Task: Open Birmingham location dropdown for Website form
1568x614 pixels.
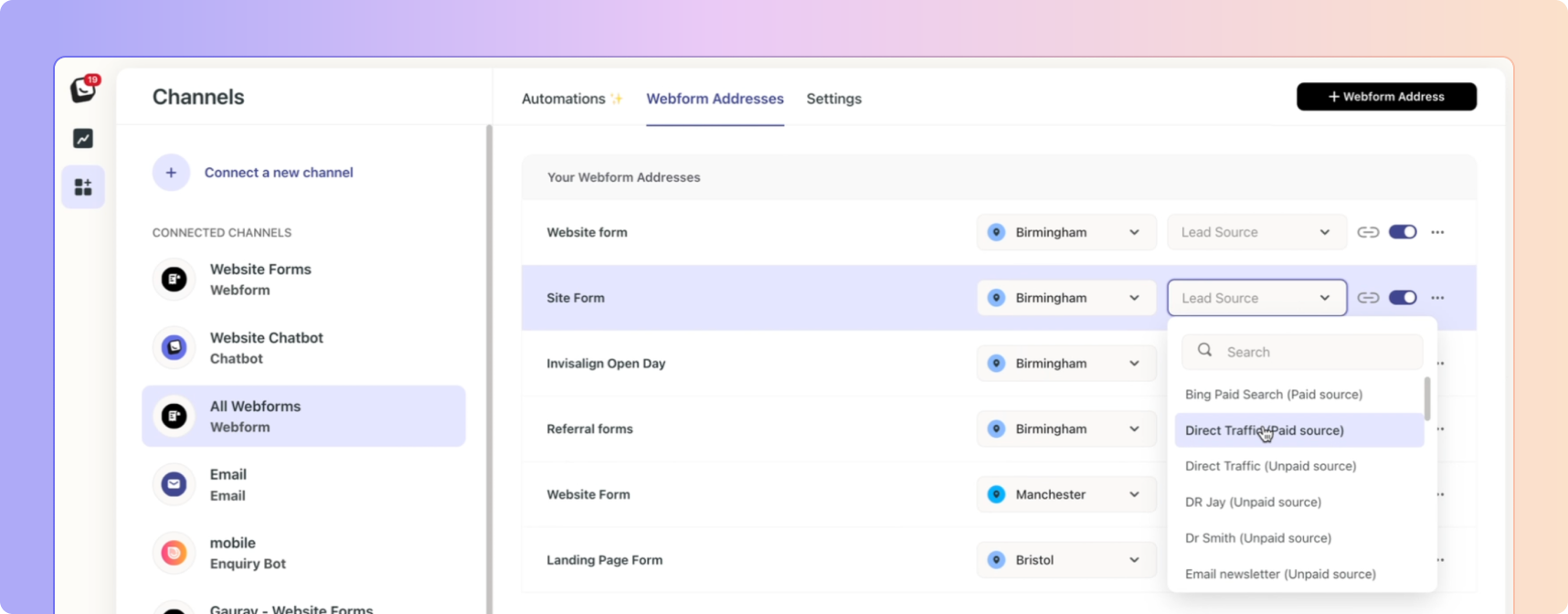Action: 1066,232
